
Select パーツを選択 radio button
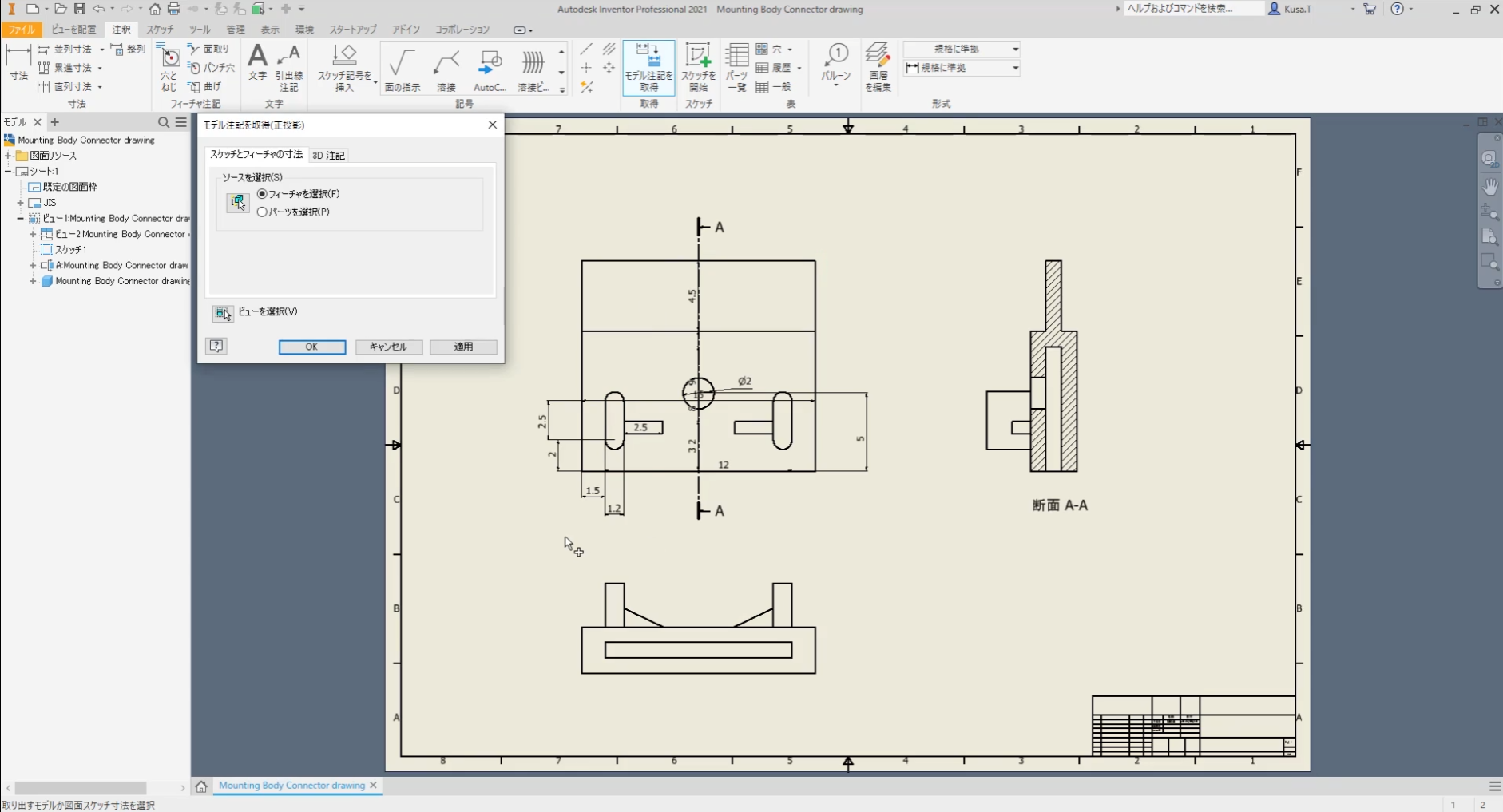[x=262, y=212]
